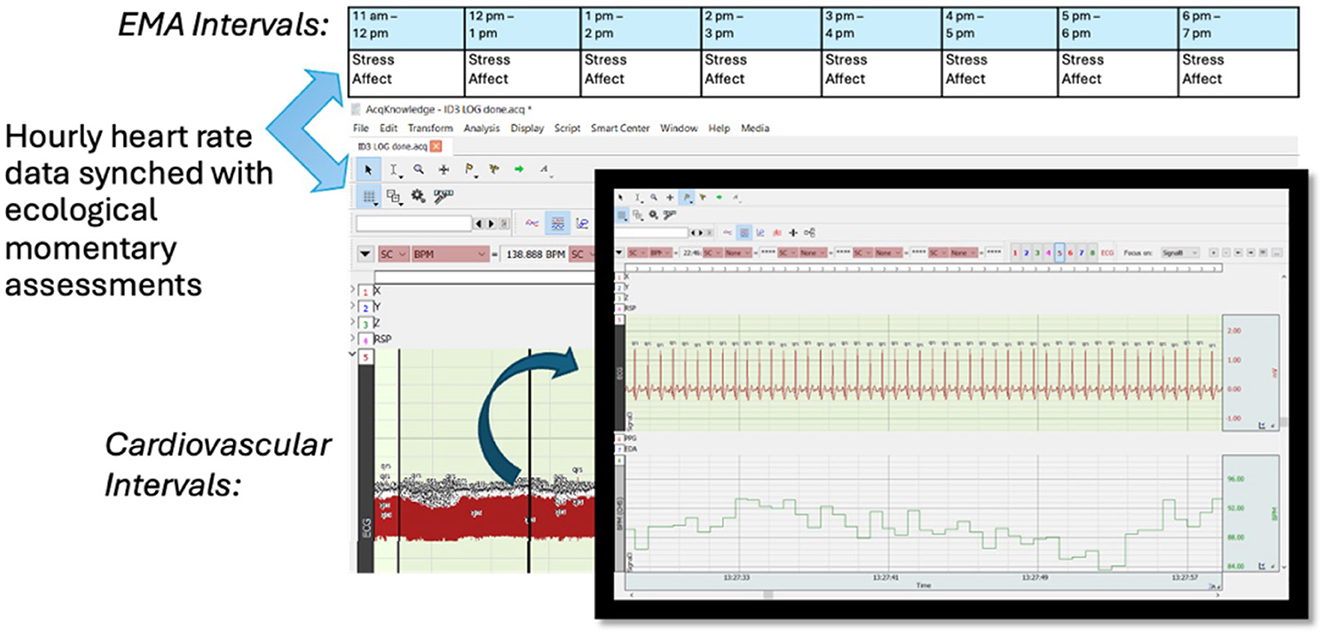
Task: Click vertical scrollbar thumb on front window's right edge
Action: [x=1284, y=422]
